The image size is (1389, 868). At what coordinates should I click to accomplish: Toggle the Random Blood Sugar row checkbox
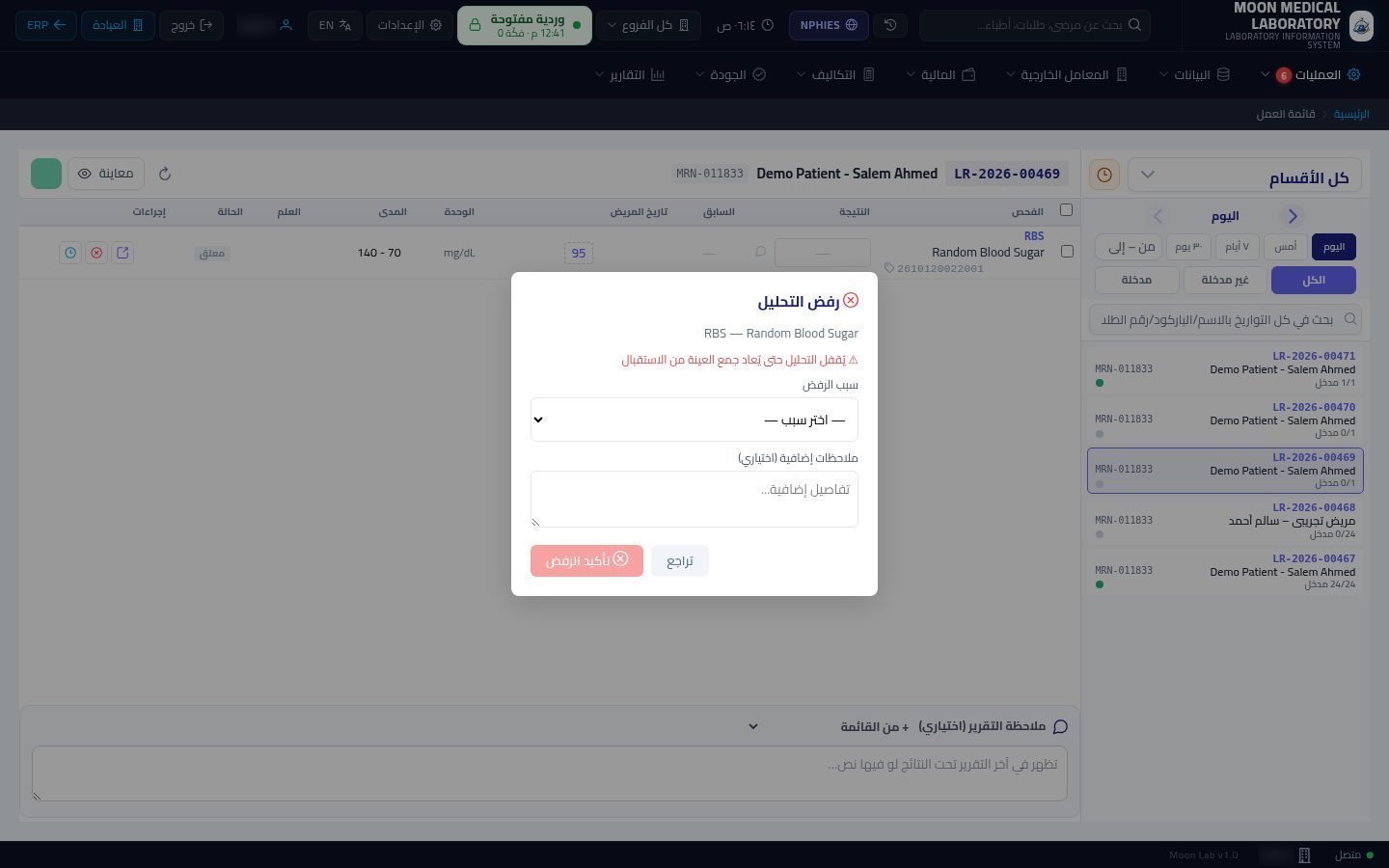click(1067, 252)
